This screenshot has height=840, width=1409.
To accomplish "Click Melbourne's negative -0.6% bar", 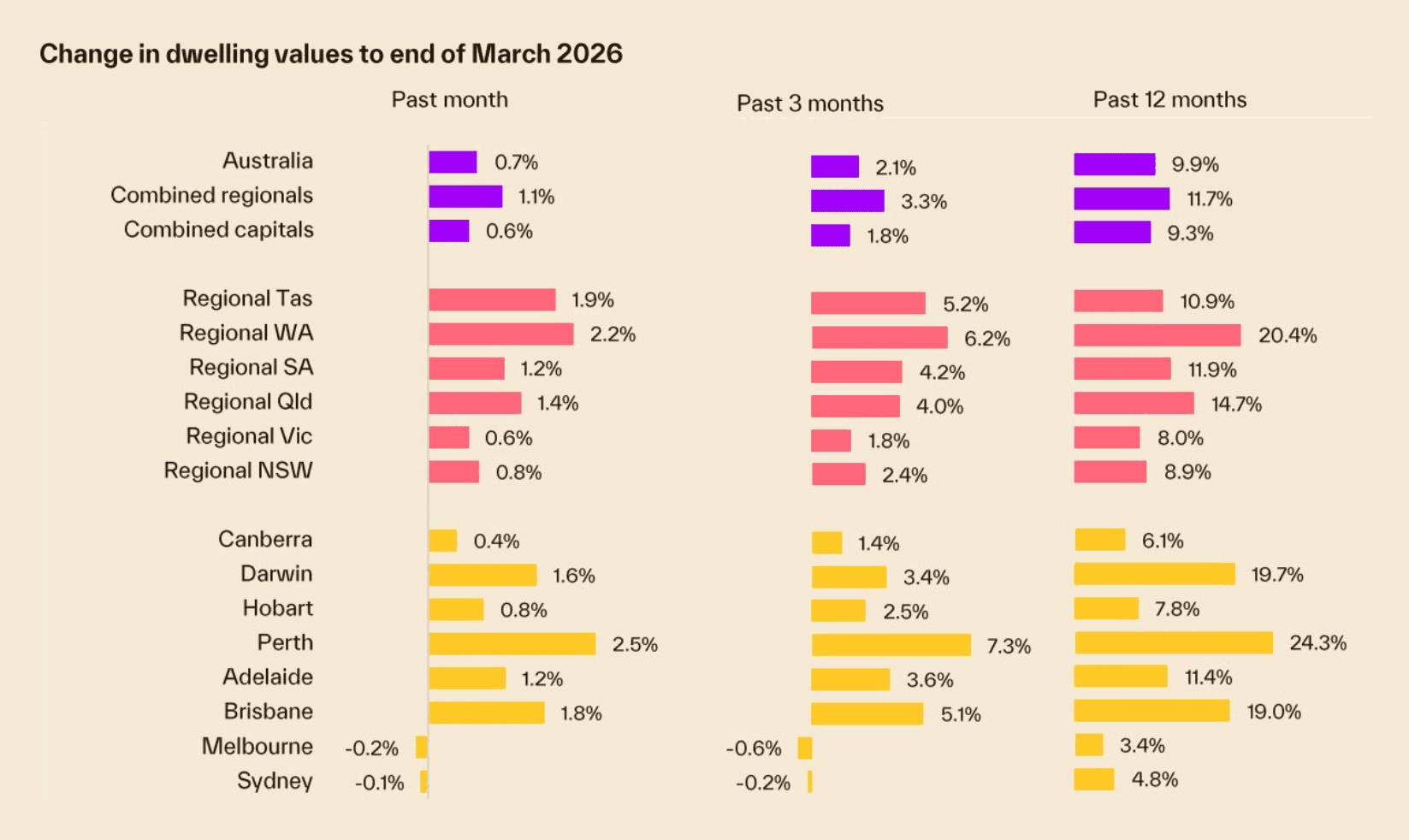I will click(804, 748).
